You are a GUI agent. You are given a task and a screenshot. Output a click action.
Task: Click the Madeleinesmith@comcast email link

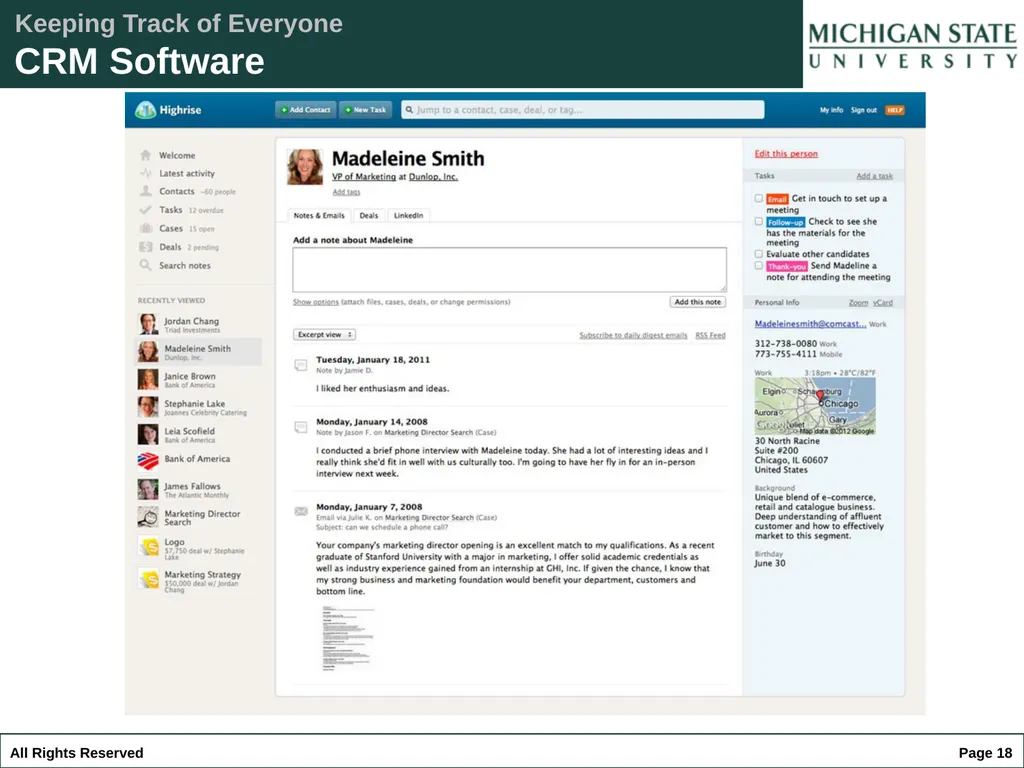pos(810,324)
